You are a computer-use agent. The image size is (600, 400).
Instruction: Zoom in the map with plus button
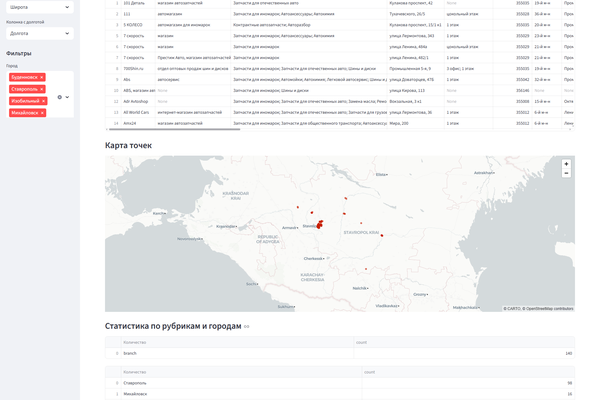566,164
